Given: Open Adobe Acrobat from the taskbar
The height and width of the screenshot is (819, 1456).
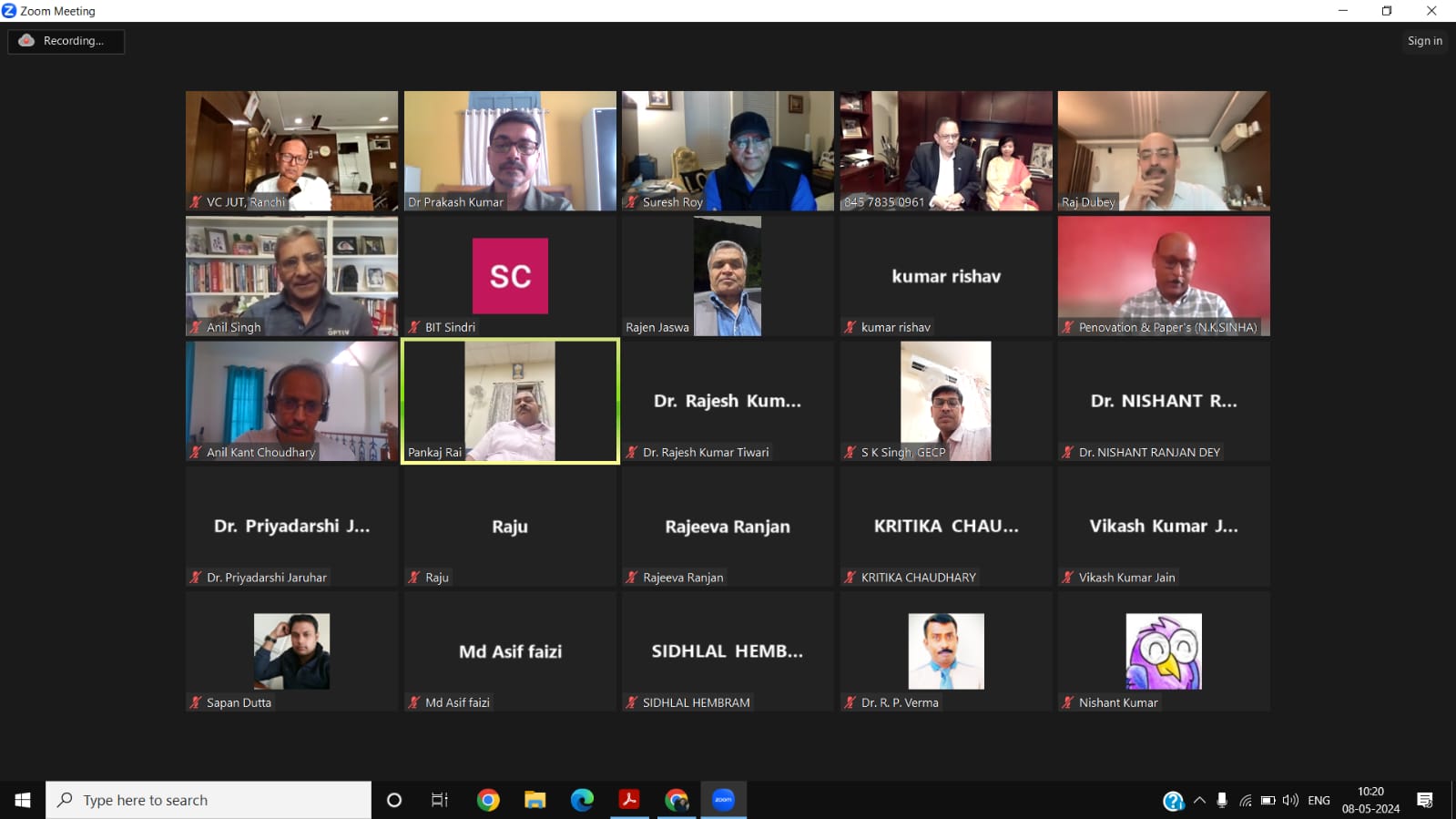Looking at the screenshot, I should coord(628,800).
